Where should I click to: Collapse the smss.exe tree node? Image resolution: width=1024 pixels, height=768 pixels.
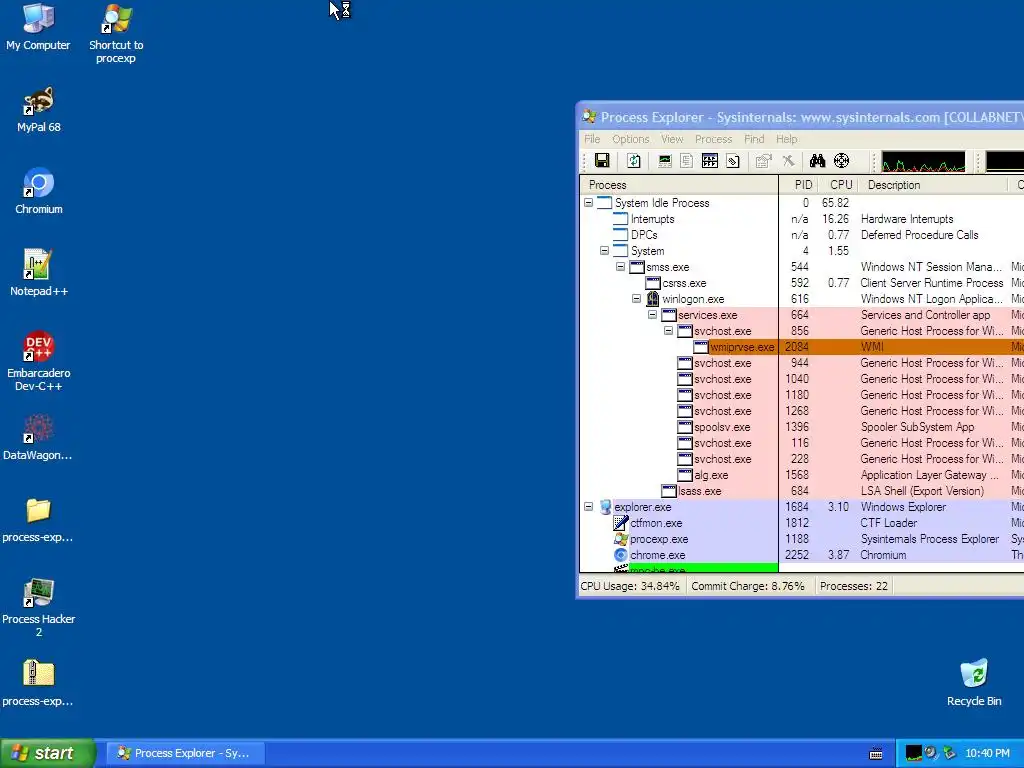pos(620,266)
